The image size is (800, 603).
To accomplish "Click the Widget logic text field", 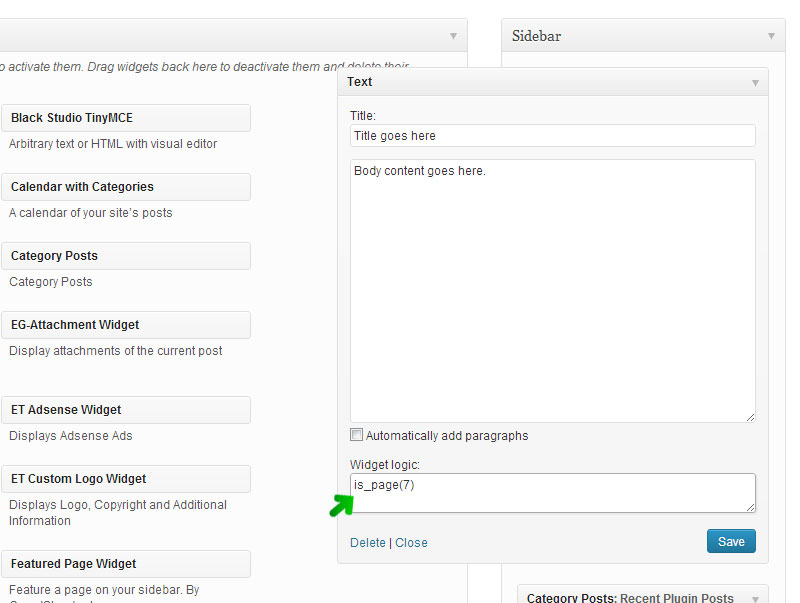I will click(x=552, y=493).
